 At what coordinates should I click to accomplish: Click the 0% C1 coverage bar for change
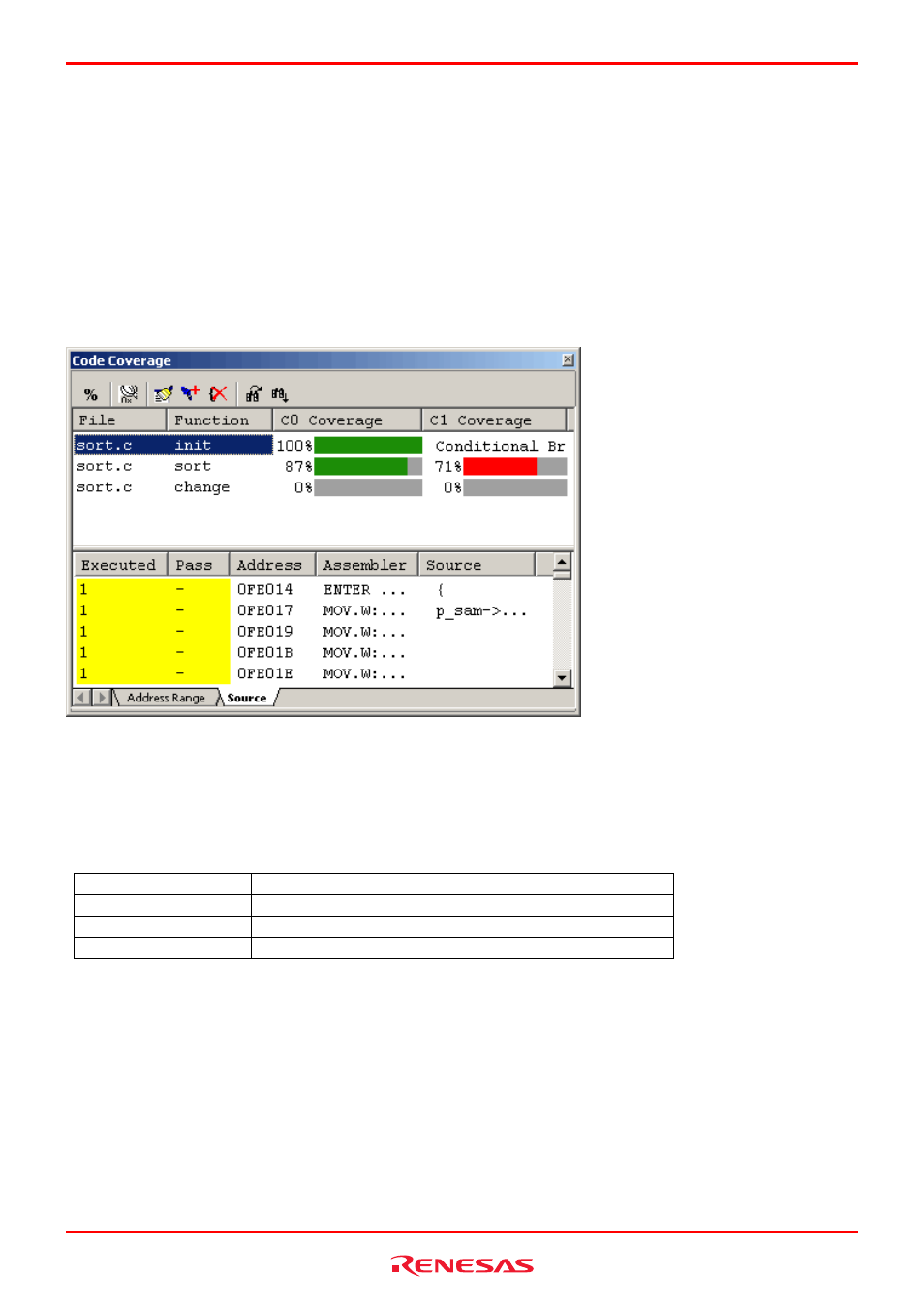[x=514, y=487]
